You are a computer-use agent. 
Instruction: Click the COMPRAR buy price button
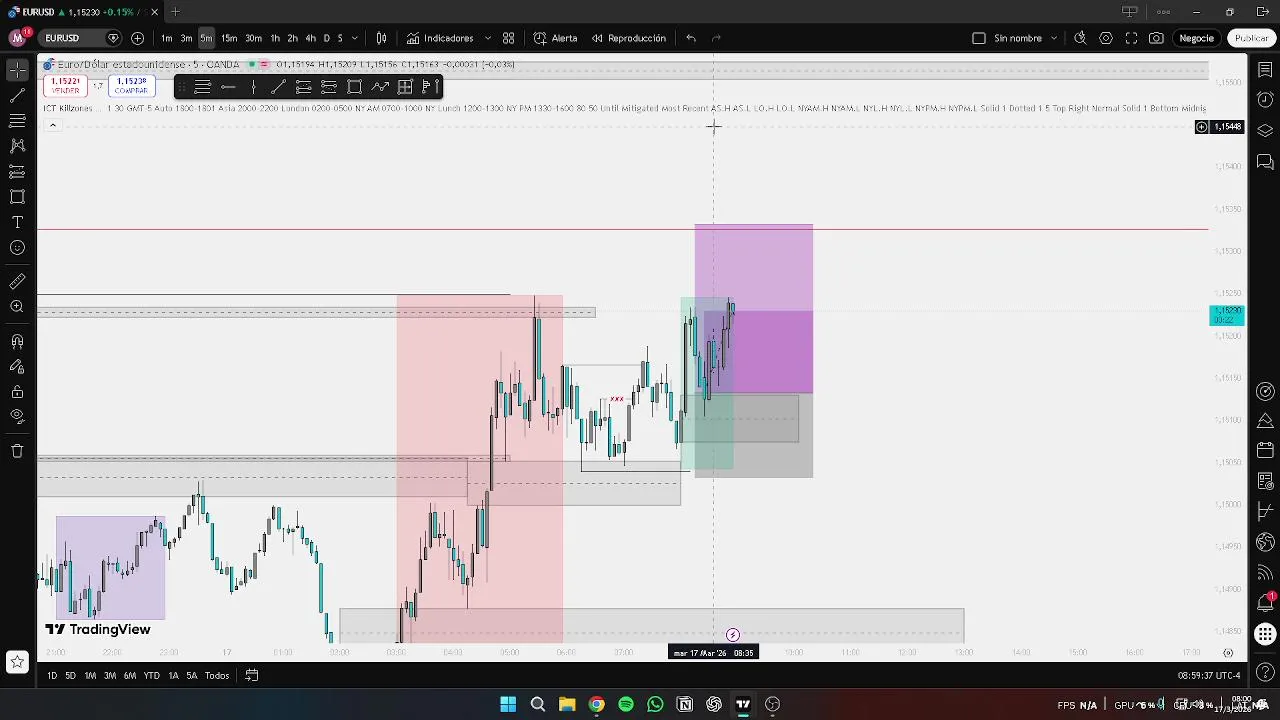(131, 86)
